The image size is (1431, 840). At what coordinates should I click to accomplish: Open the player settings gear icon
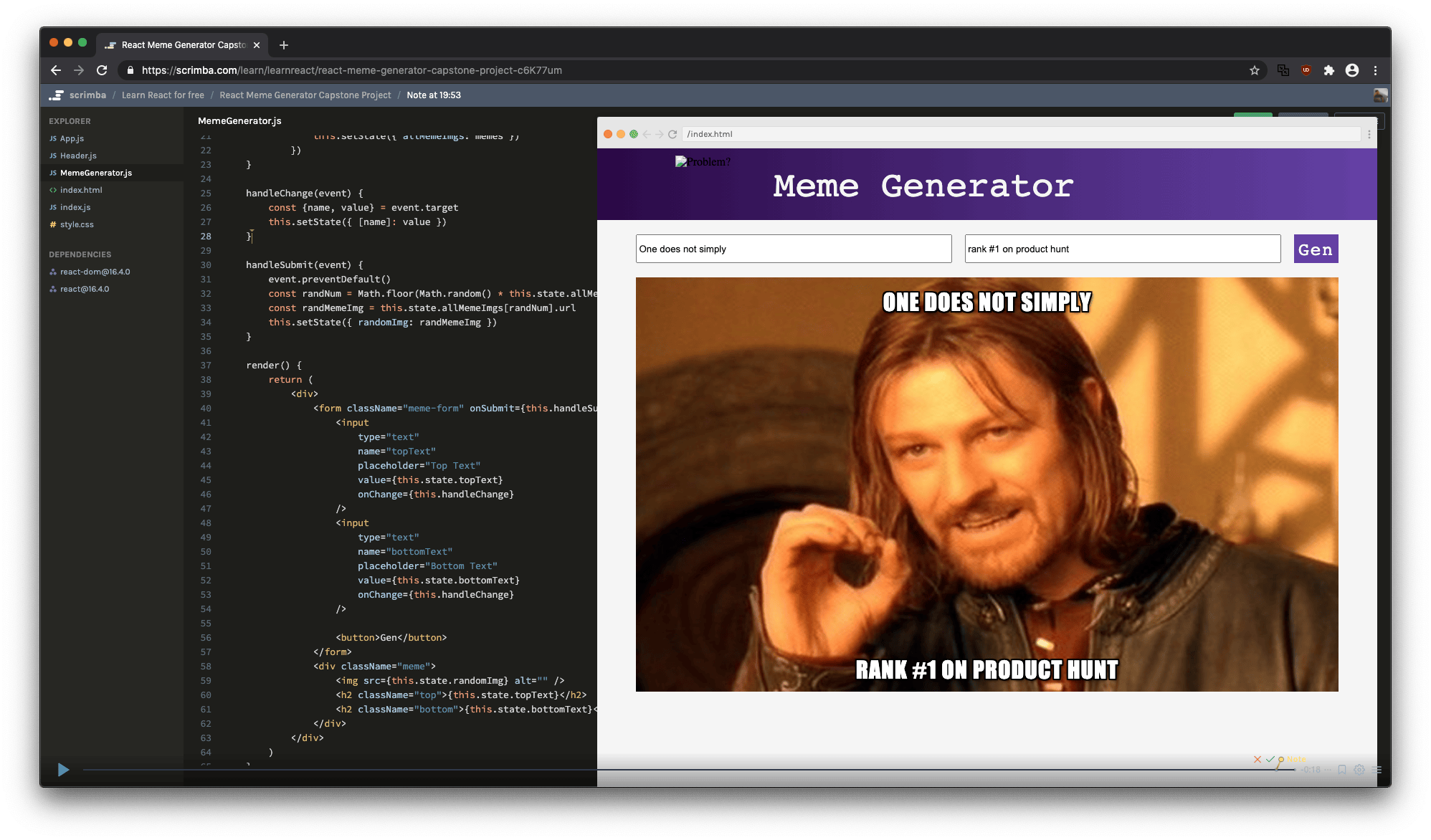[1359, 770]
